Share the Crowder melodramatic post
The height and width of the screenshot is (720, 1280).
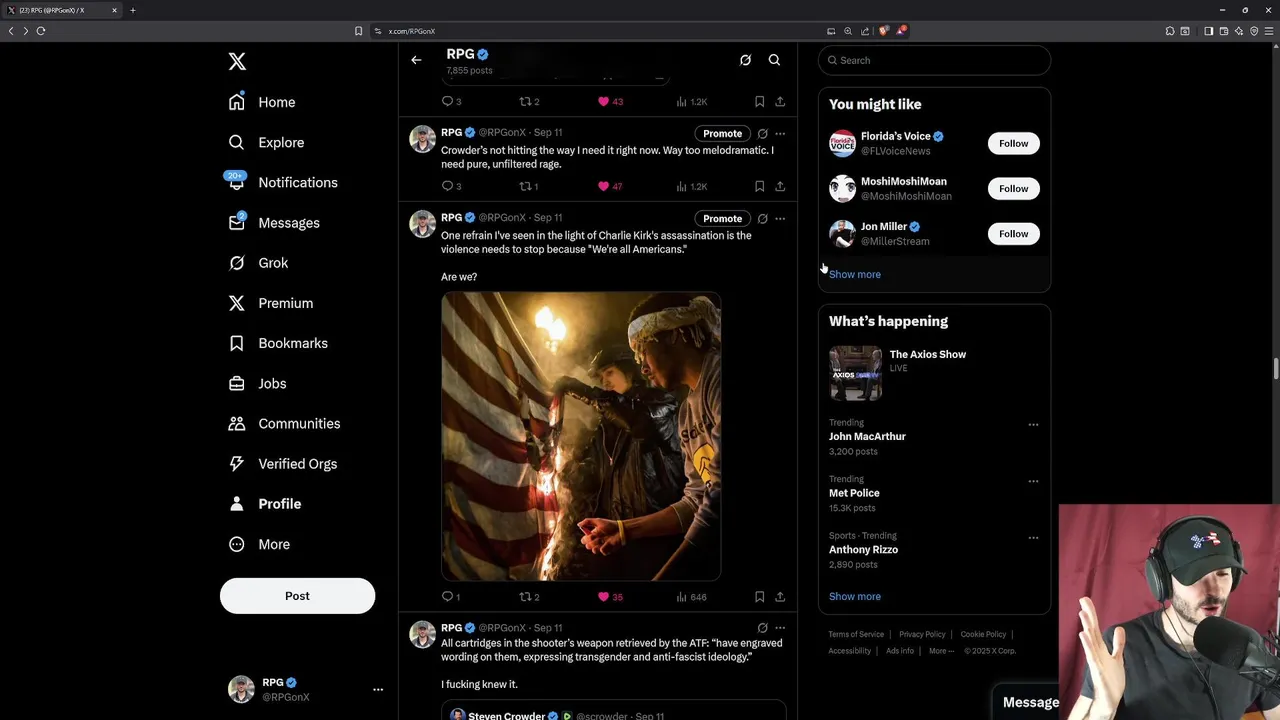point(780,186)
